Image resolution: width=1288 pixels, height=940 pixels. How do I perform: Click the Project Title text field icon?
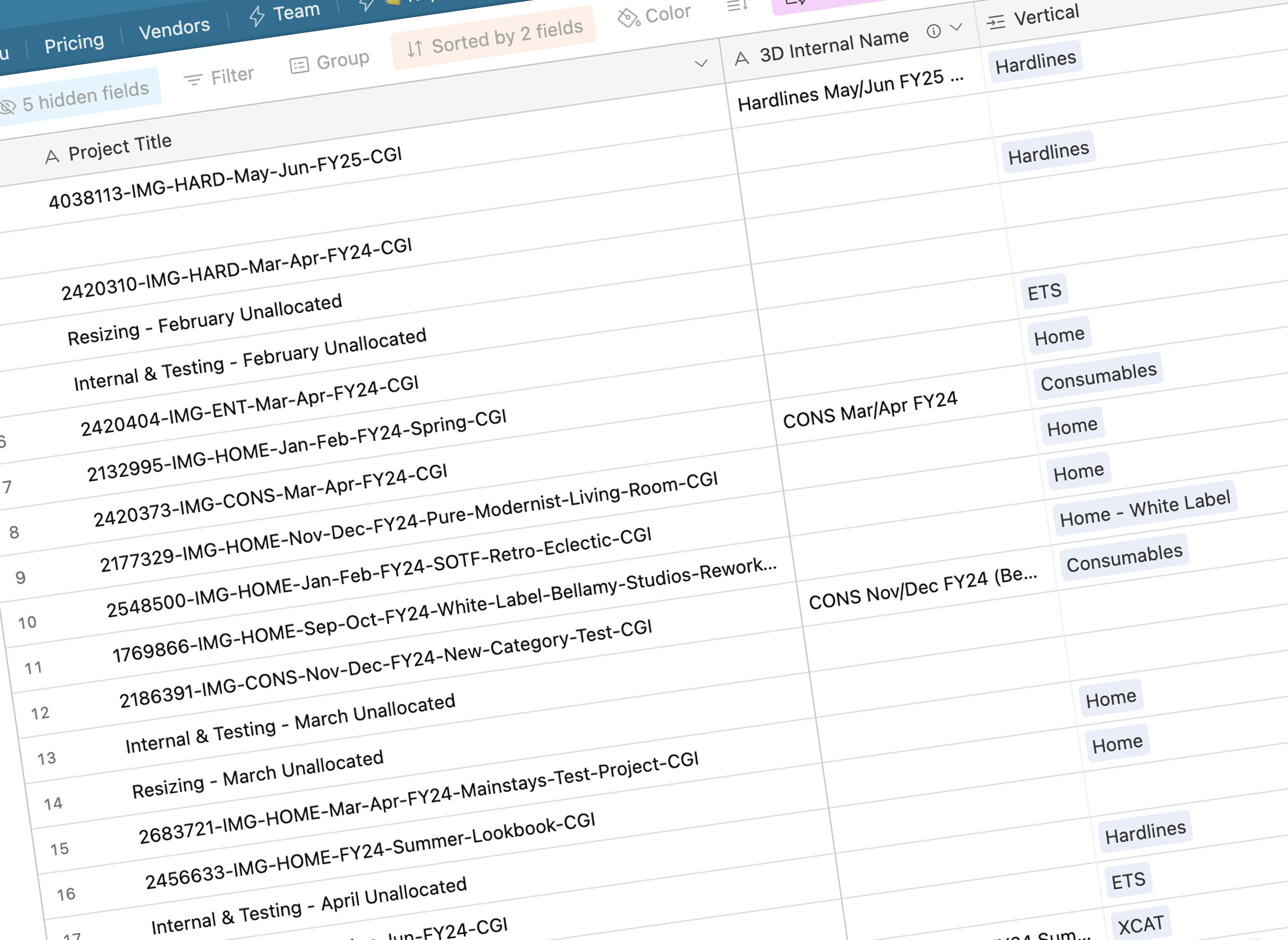point(52,156)
